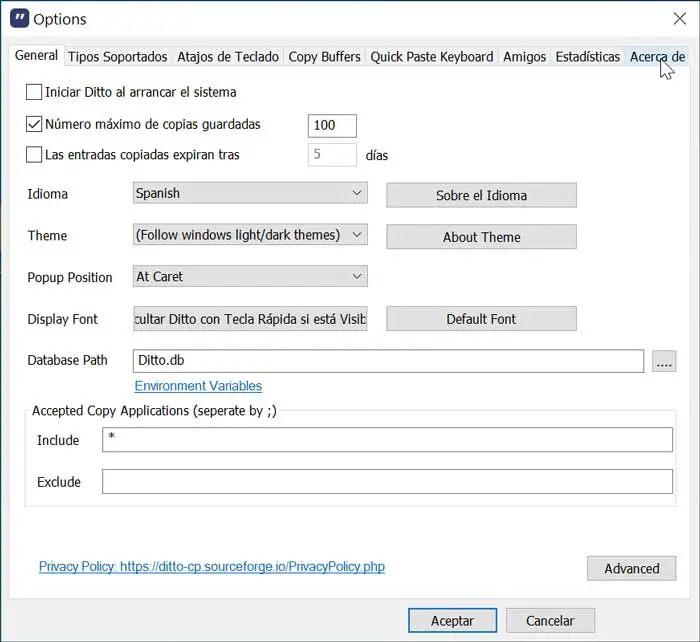Open the Estadísticas tab
Screen dimensions: 700x642
pyautogui.click(x=588, y=57)
